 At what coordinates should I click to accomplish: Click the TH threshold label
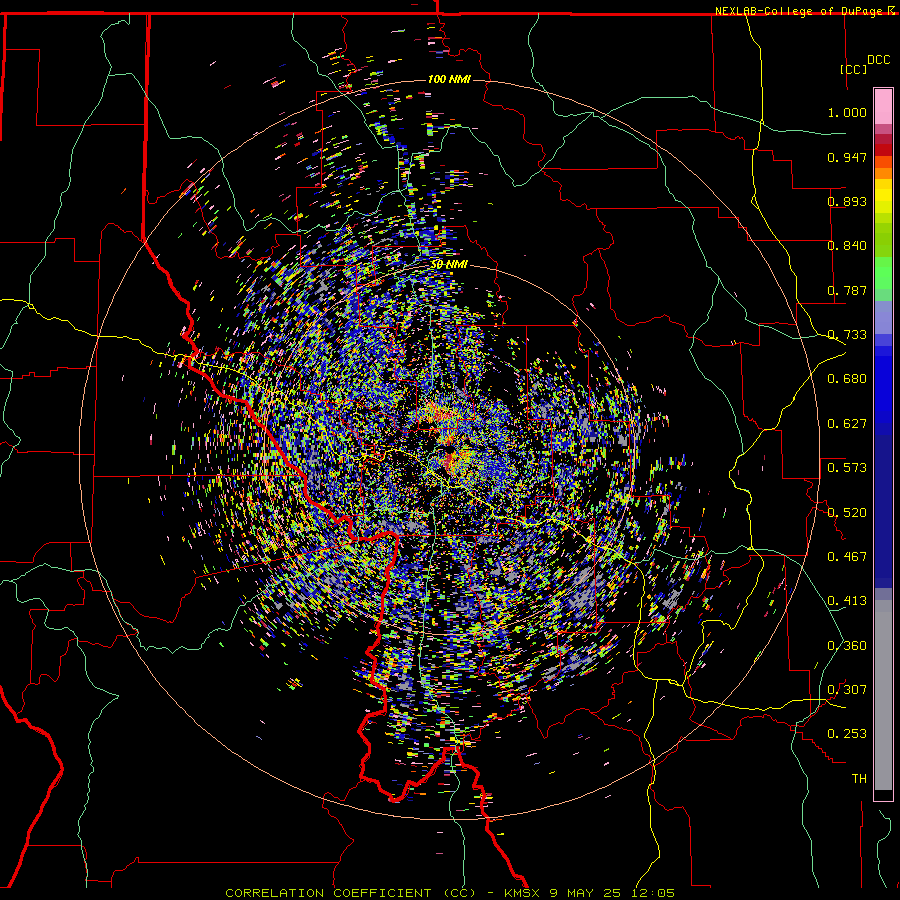tap(859, 779)
